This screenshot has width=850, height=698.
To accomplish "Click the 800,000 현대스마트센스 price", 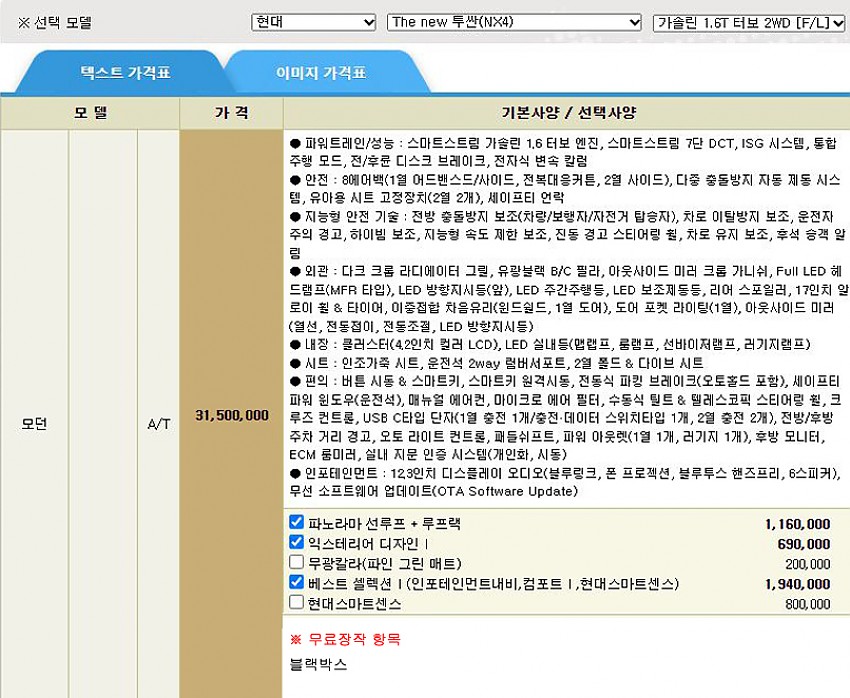I will 806,604.
